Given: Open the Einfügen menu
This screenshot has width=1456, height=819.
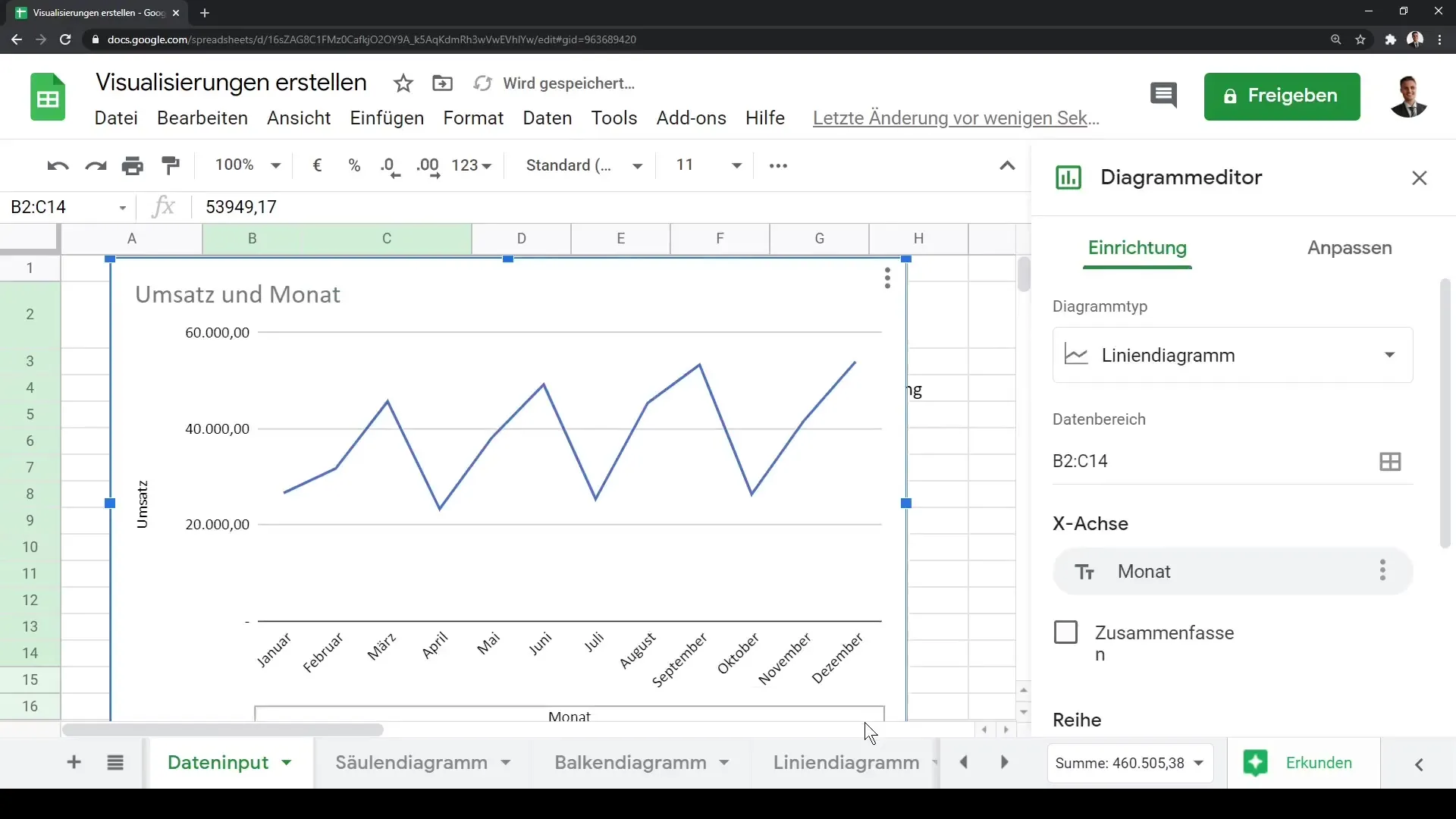Looking at the screenshot, I should click(x=387, y=118).
